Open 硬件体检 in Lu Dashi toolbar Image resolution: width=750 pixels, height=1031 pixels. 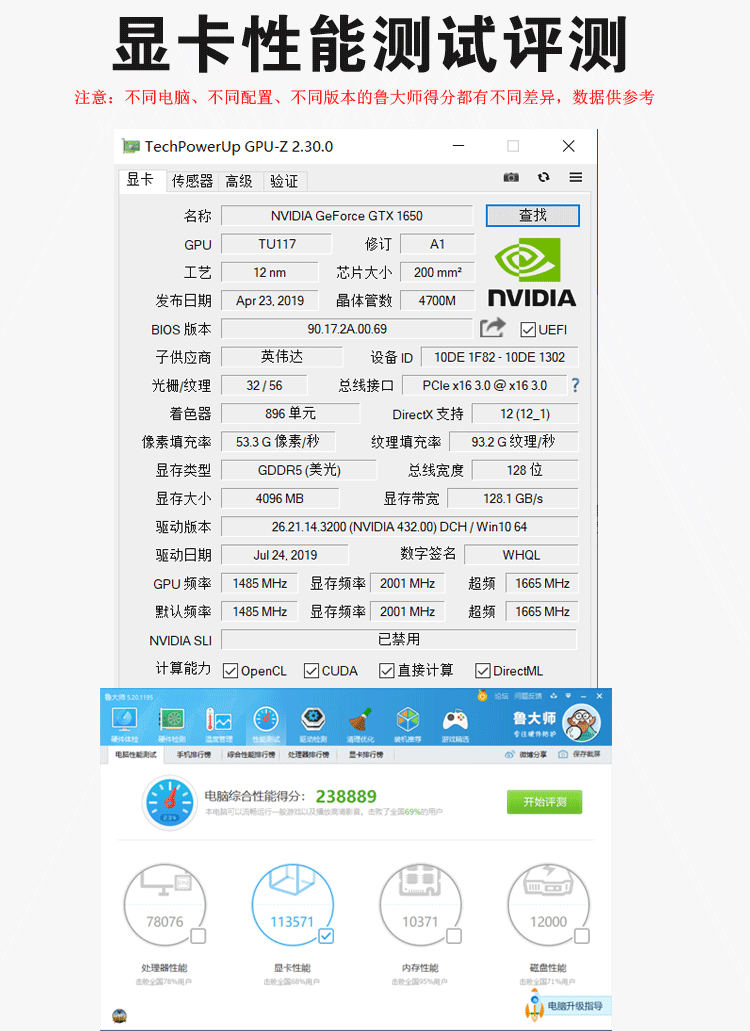click(x=125, y=724)
